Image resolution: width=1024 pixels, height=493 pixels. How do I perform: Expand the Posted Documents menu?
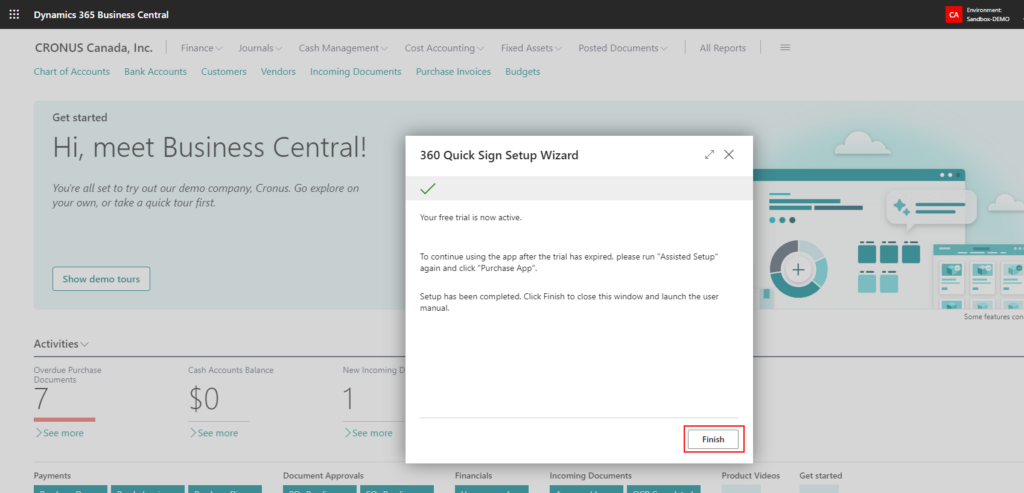coord(623,48)
